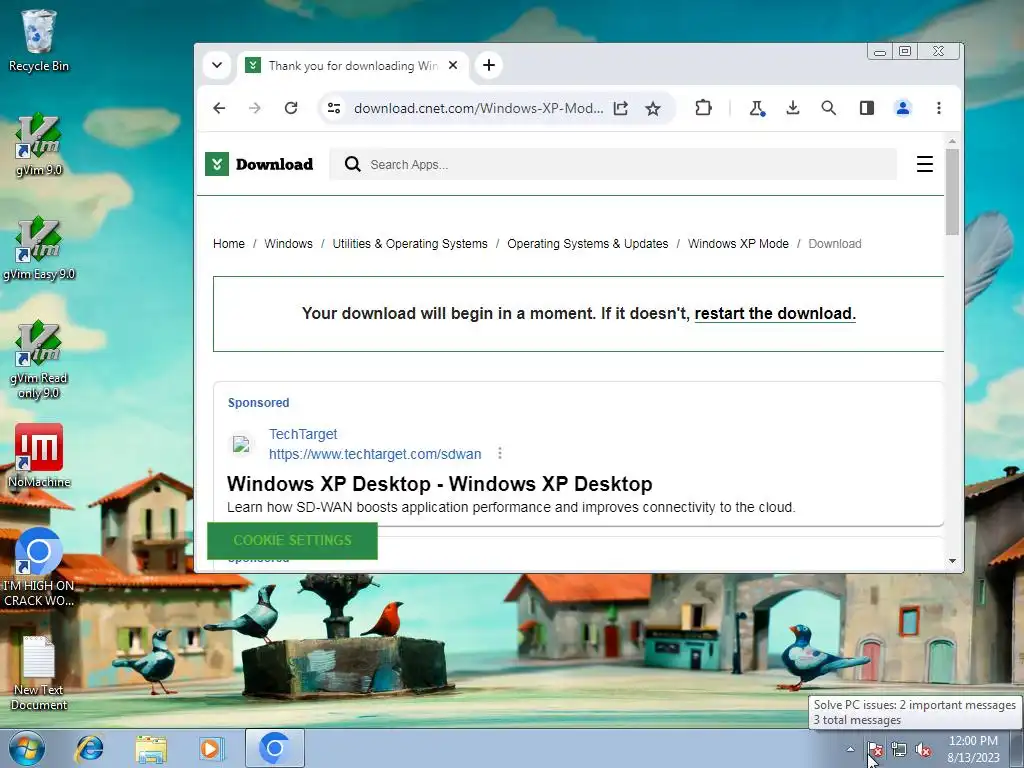The height and width of the screenshot is (768, 1024).
Task: Launch Internet Explorer from the taskbar
Action: point(89,748)
